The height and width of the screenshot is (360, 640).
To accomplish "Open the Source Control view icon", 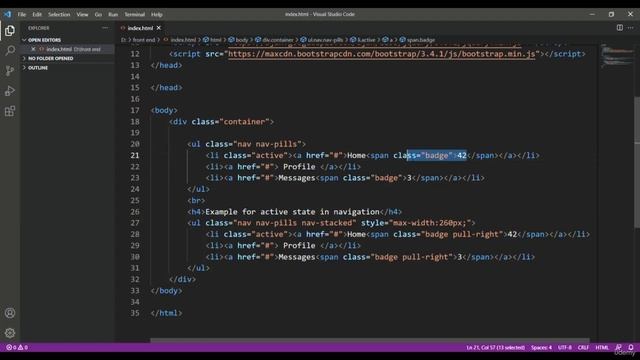I will [x=10, y=71].
